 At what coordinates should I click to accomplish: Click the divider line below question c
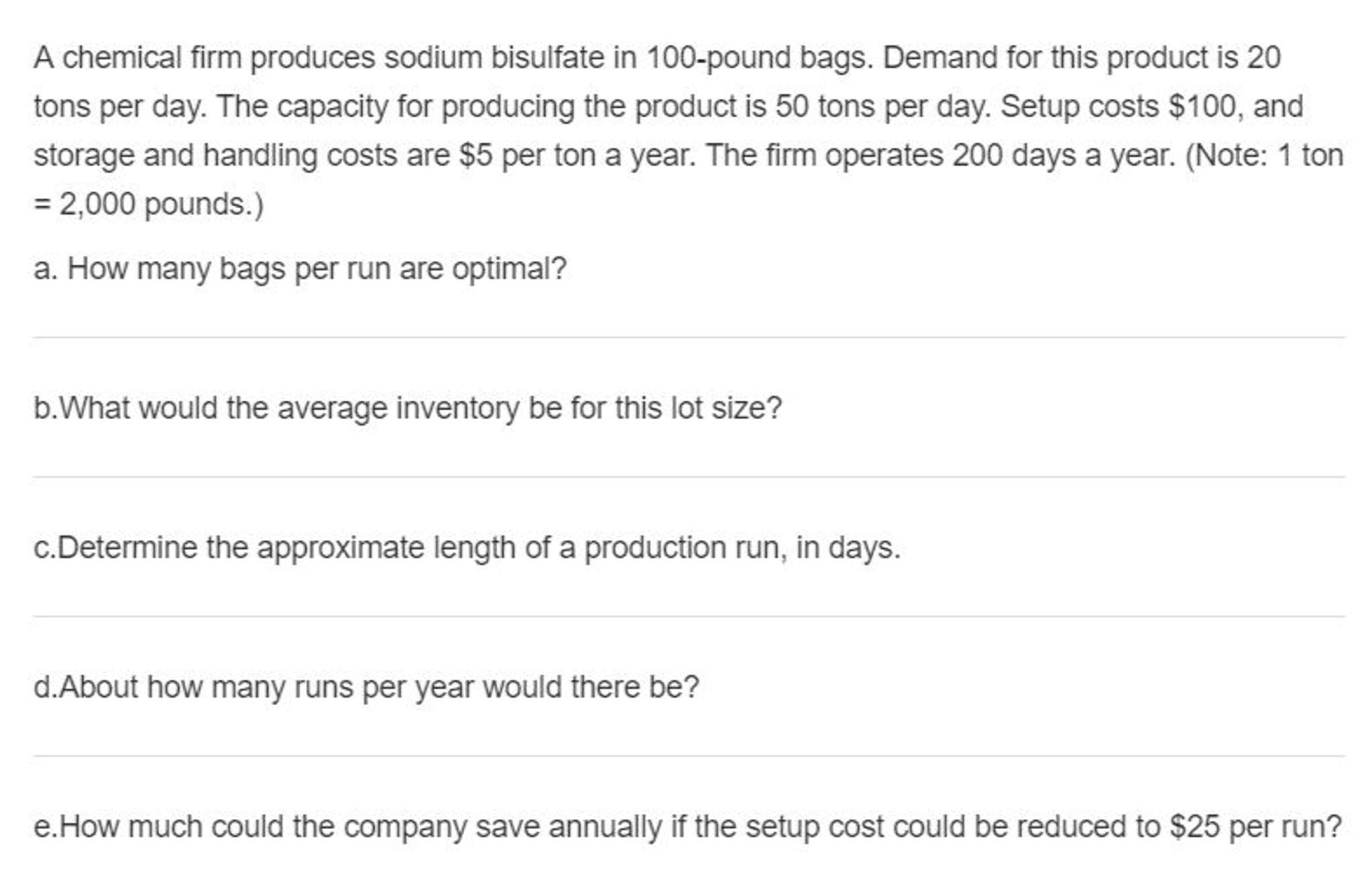coord(689,617)
